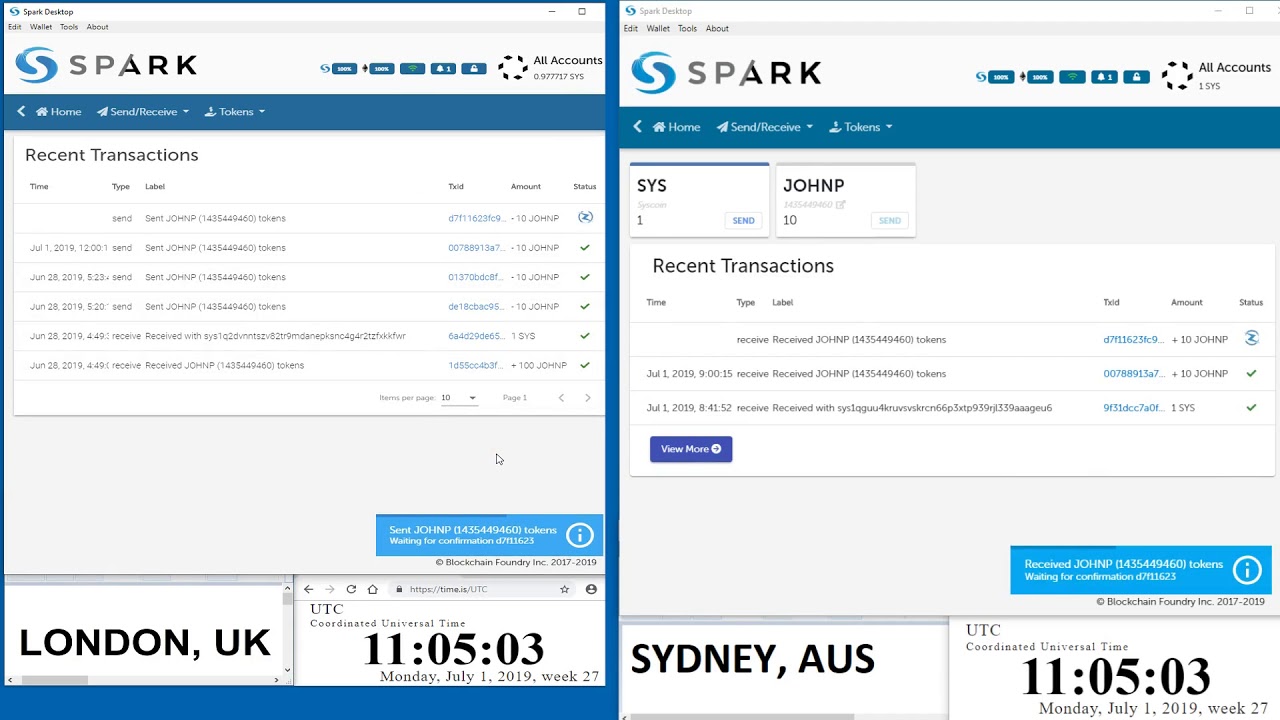Image resolution: width=1280 pixels, height=720 pixels.
Task: Open the notifications bell in London window
Action: pyautogui.click(x=443, y=69)
